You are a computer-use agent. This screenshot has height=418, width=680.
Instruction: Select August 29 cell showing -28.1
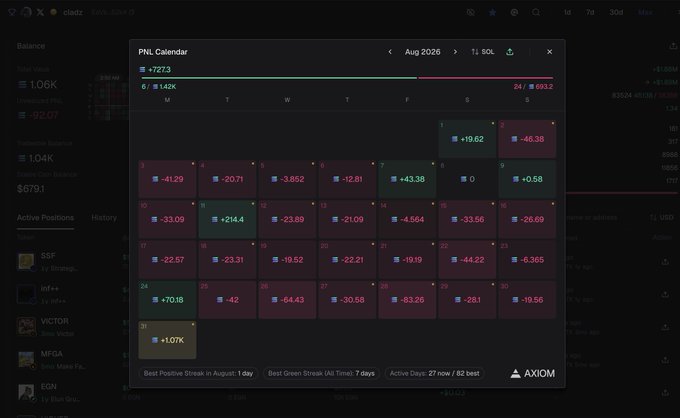[x=467, y=300]
